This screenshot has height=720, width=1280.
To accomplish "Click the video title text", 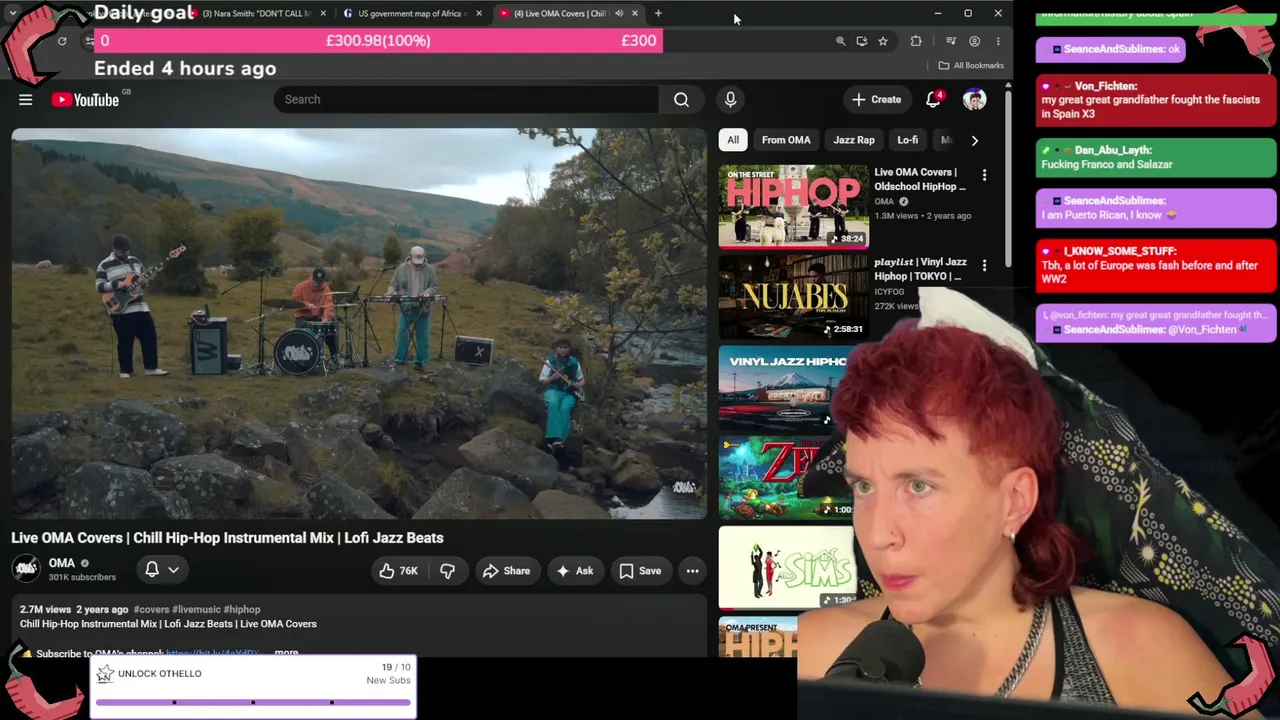I will click(x=227, y=538).
